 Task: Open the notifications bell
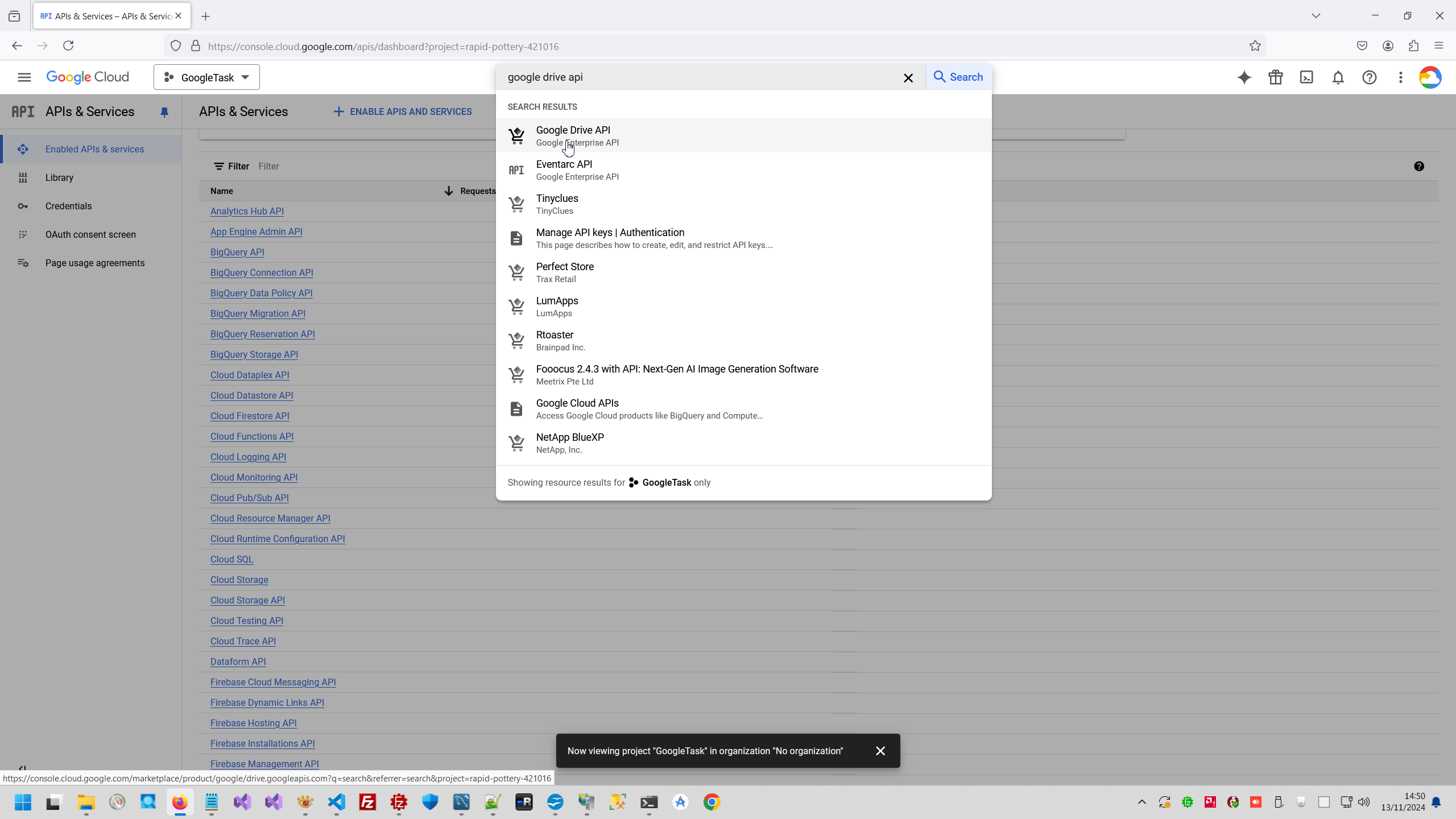[1338, 77]
